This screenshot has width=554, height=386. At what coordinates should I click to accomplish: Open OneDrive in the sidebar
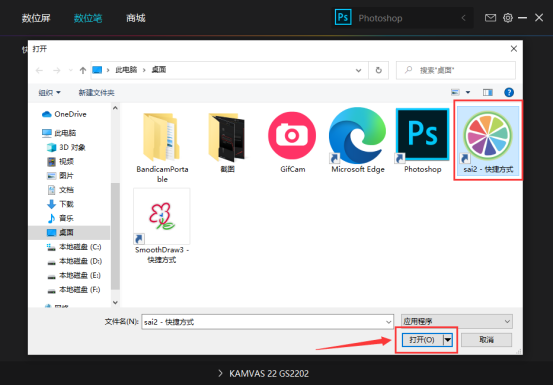64,114
